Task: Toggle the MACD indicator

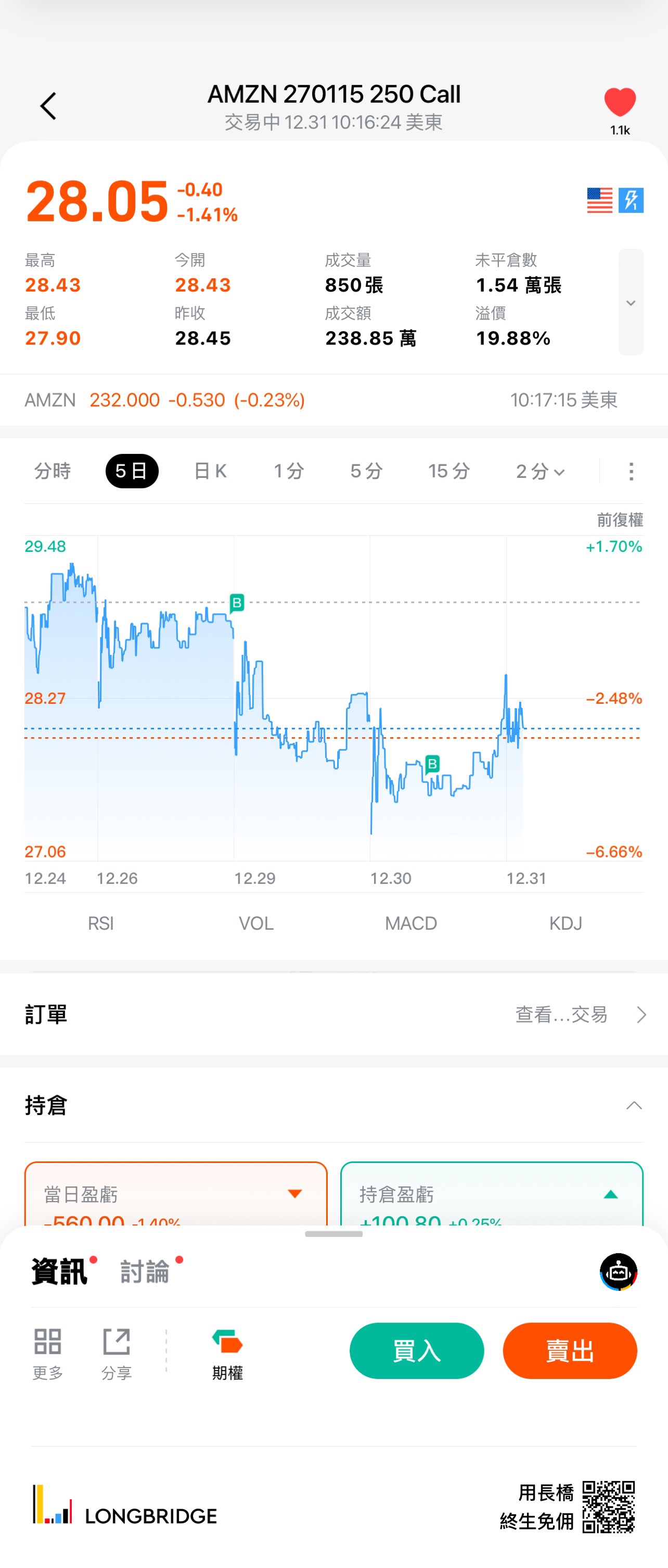Action: [410, 924]
